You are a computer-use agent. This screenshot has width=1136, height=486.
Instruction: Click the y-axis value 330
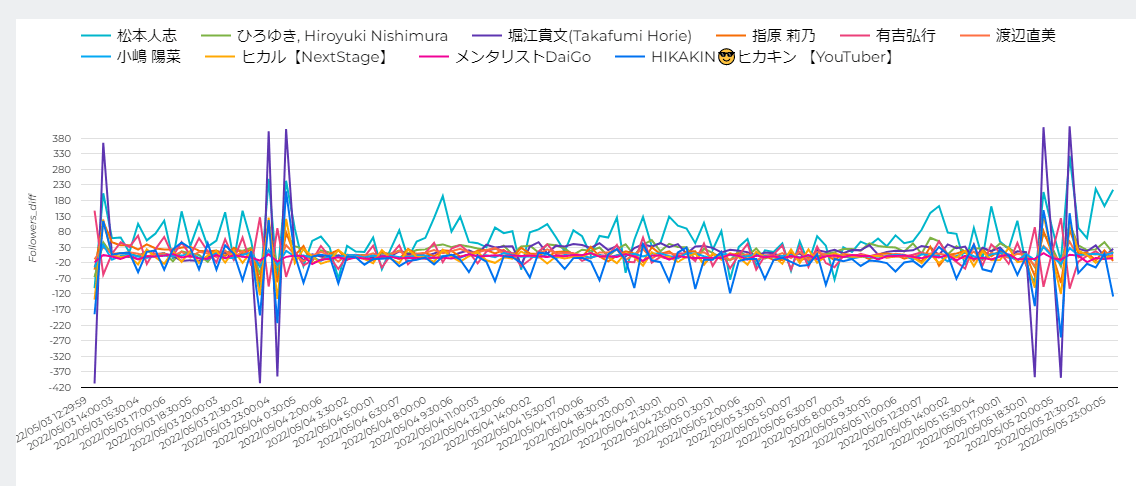tap(60, 154)
